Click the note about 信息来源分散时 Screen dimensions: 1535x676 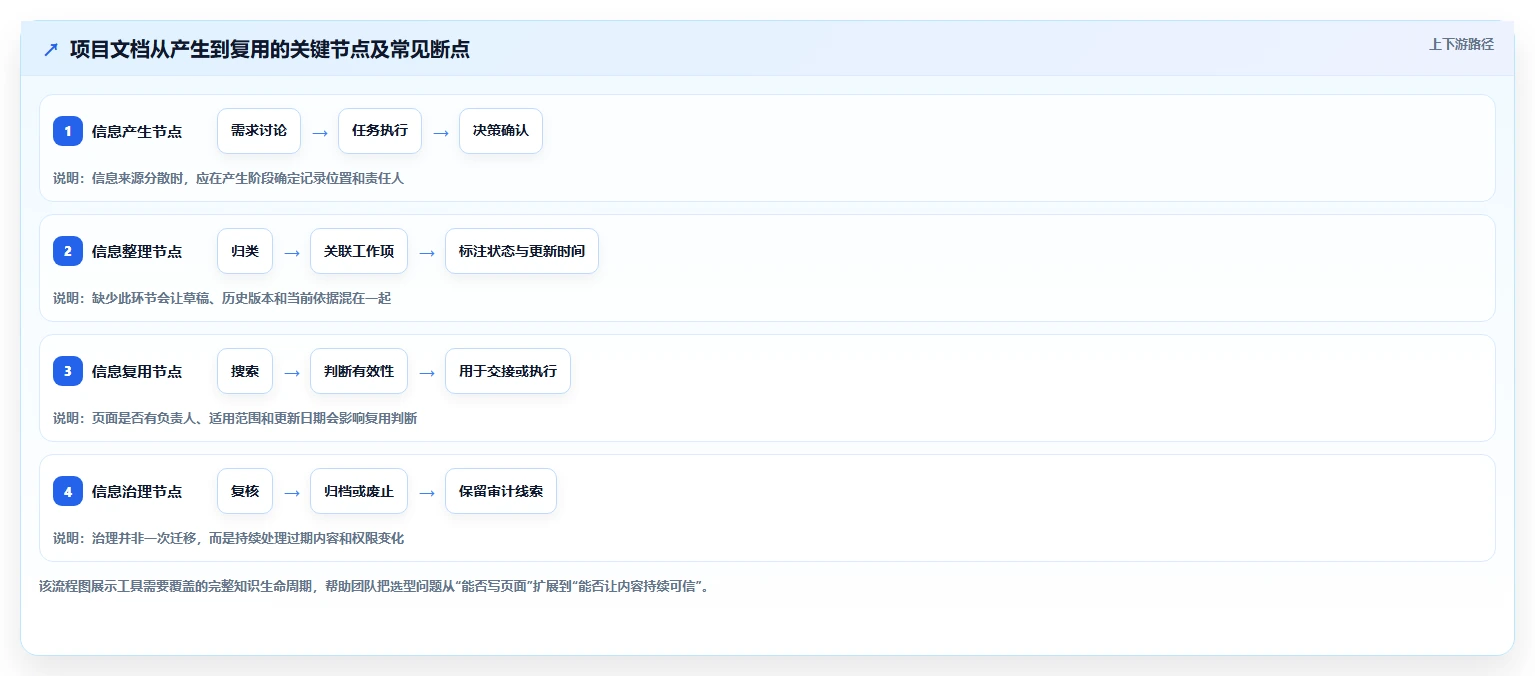click(x=228, y=178)
